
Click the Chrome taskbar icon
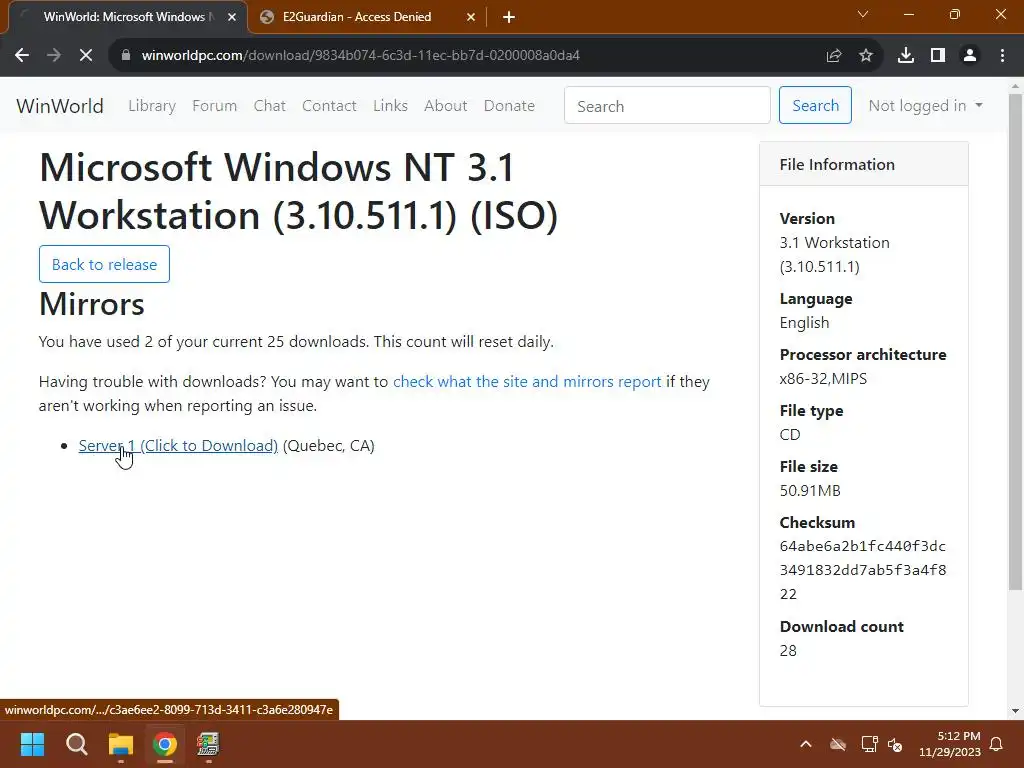point(165,744)
